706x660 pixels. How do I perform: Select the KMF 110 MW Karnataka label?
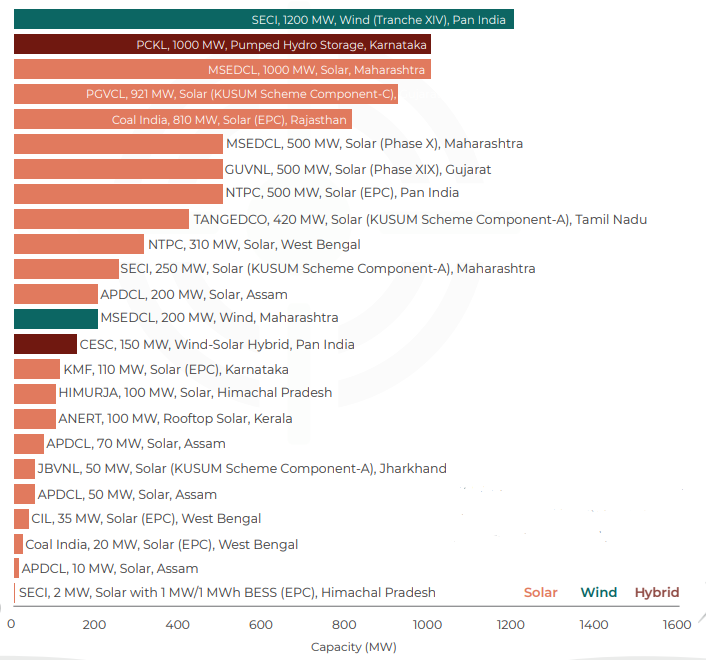[176, 369]
